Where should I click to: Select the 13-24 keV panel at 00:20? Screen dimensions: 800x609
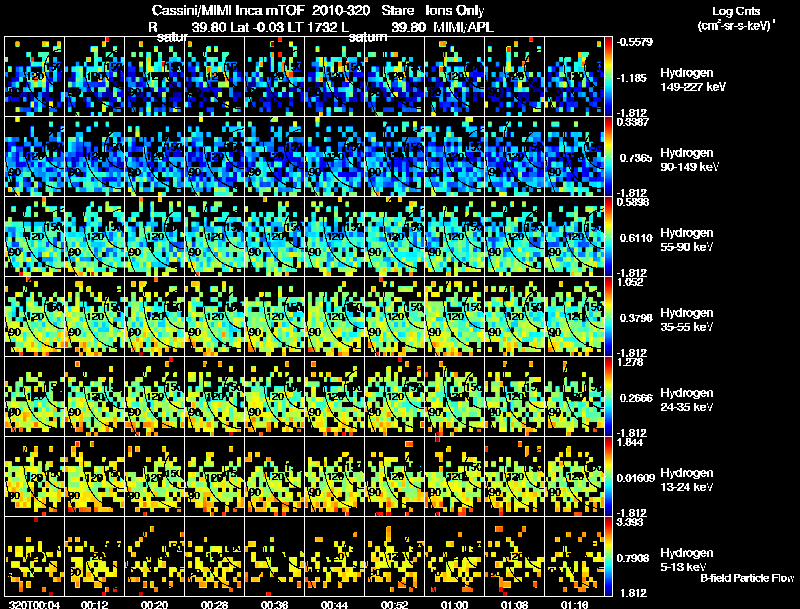coord(155,476)
